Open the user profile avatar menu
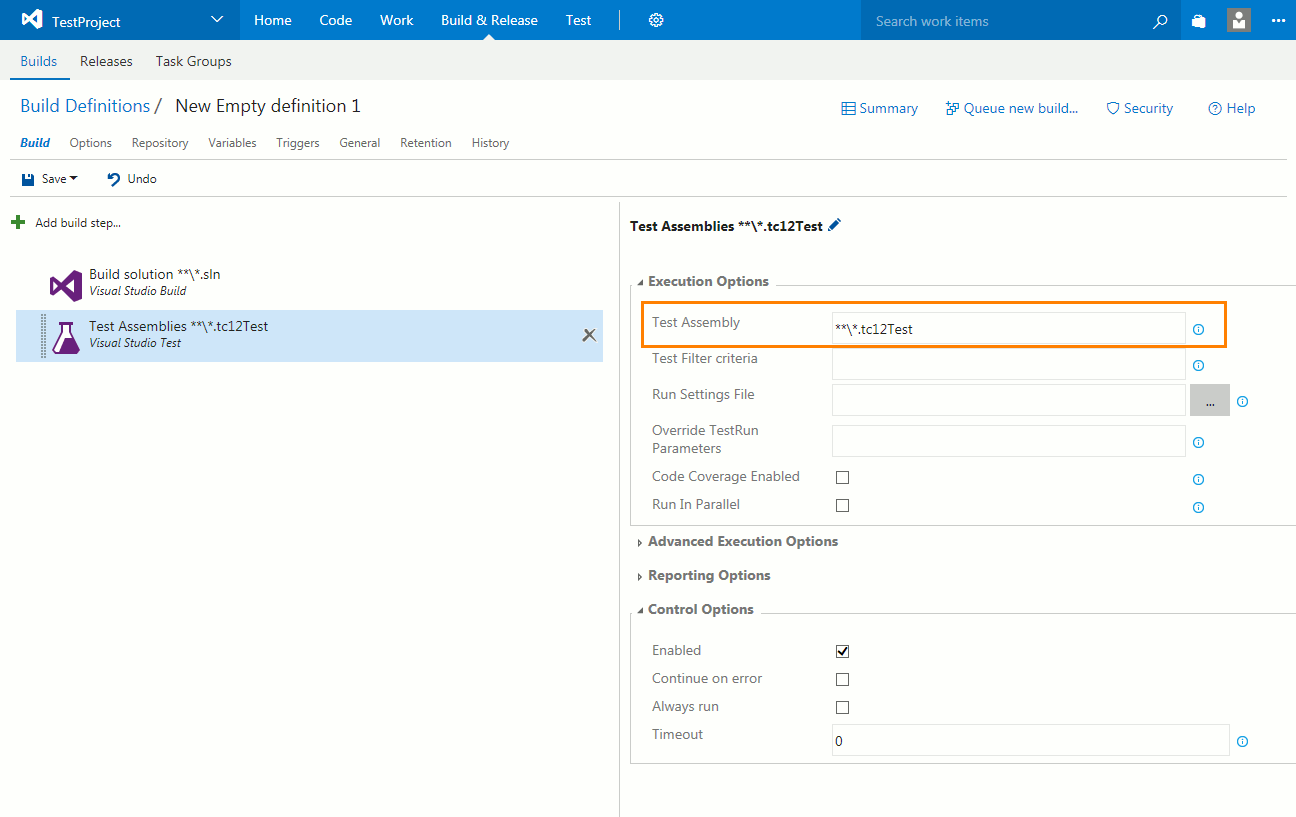The height and width of the screenshot is (817, 1296). 1239,20
